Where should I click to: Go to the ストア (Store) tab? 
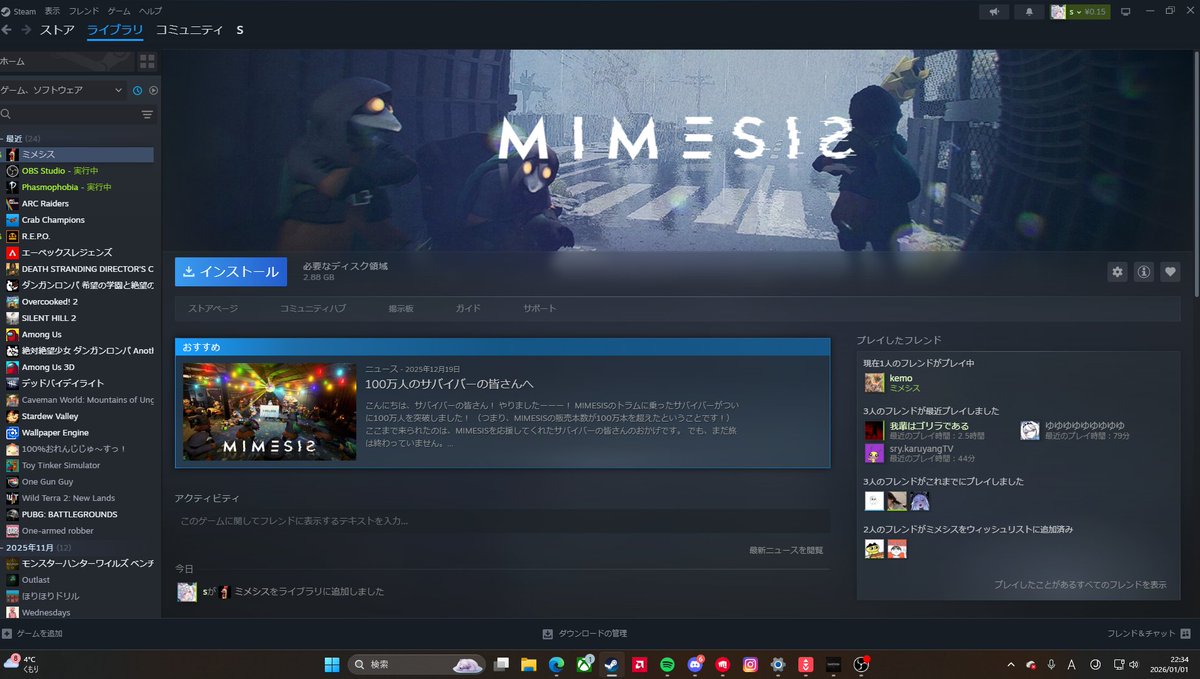pyautogui.click(x=57, y=30)
